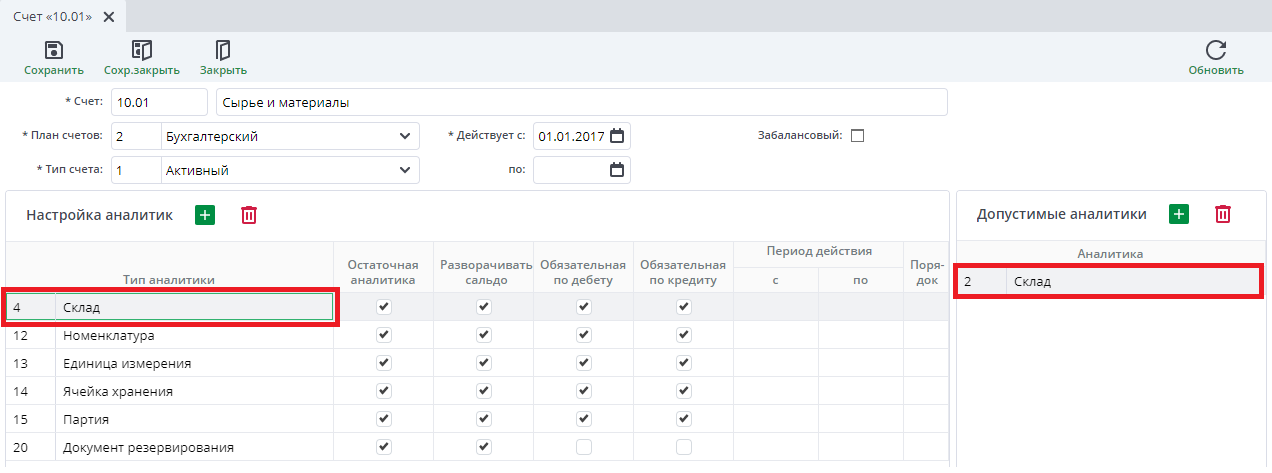
Task: Click the Save (Сохранить) floppy disk icon
Action: (54, 50)
